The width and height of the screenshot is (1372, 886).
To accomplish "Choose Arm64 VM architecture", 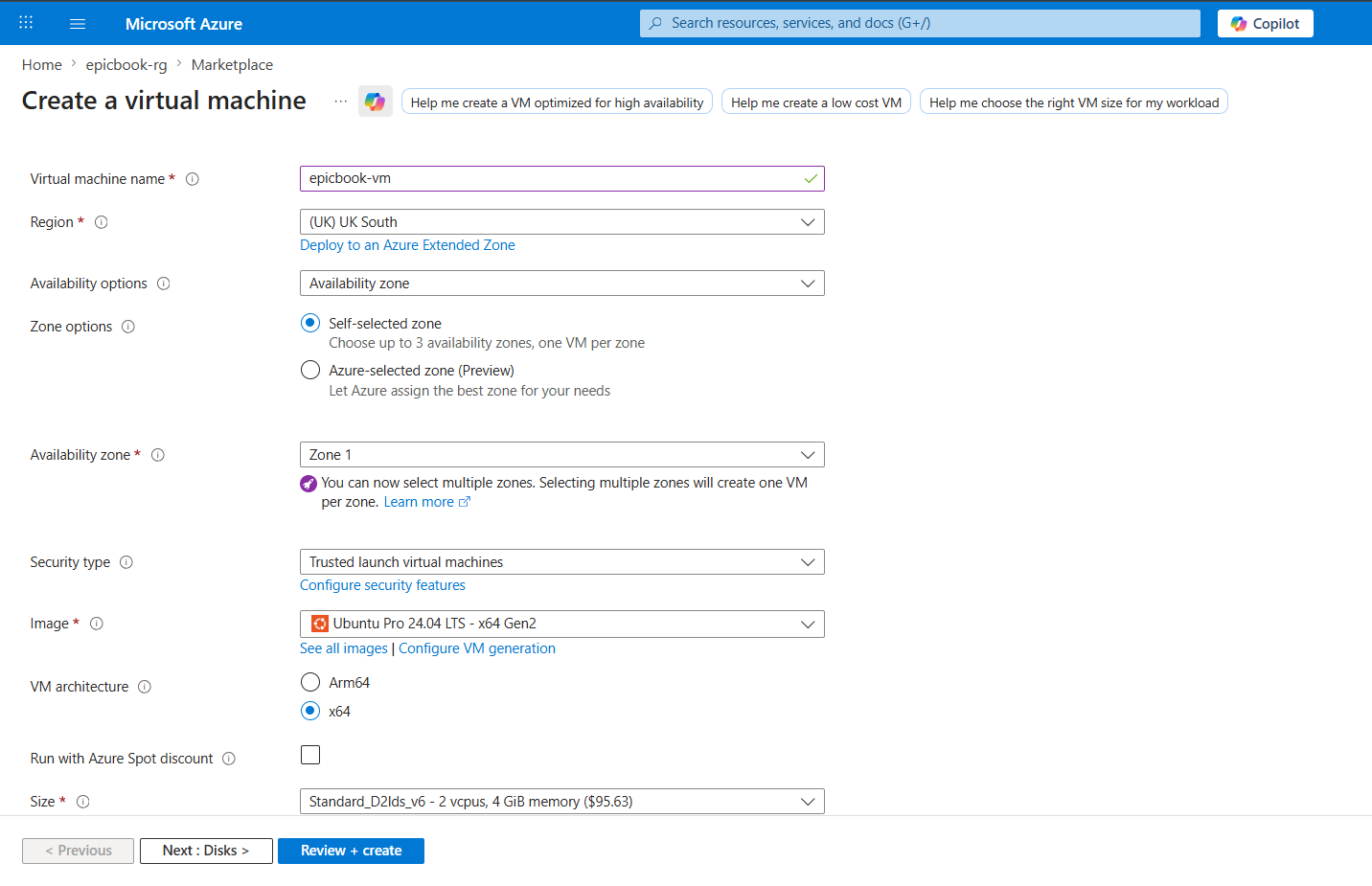I will click(310, 682).
